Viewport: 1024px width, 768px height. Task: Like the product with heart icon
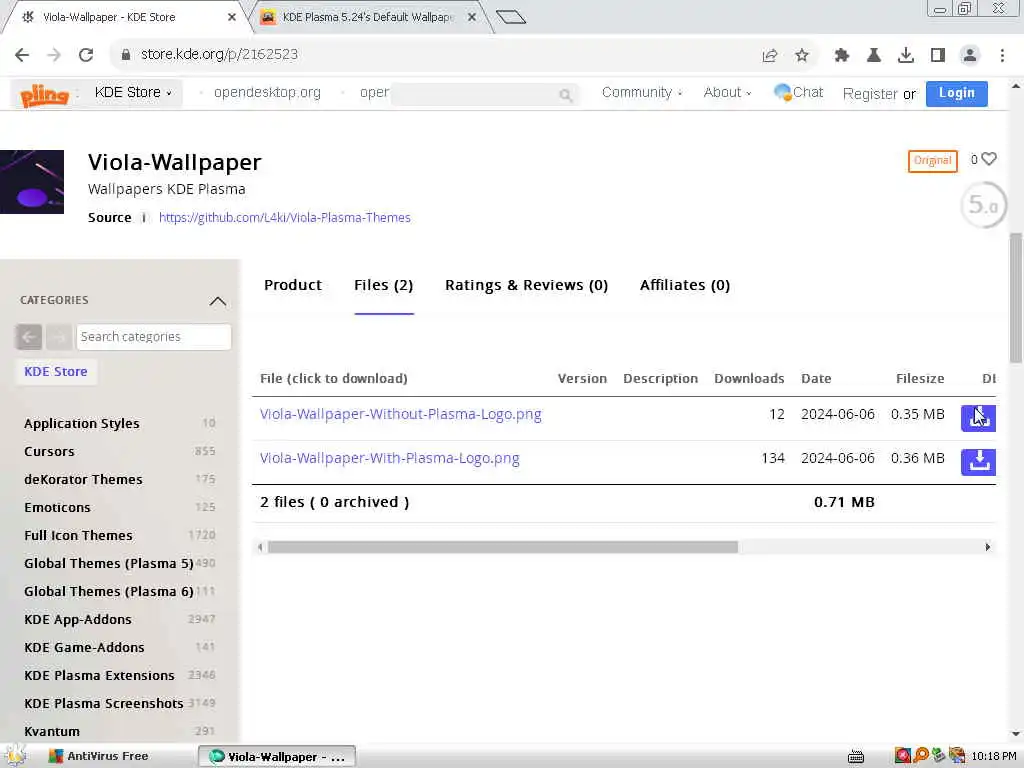click(x=989, y=159)
